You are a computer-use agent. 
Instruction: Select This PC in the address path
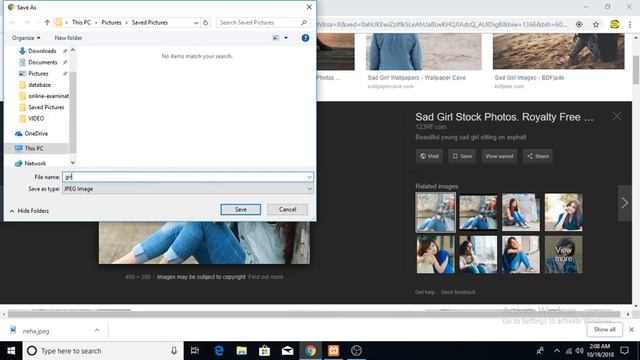(81, 22)
